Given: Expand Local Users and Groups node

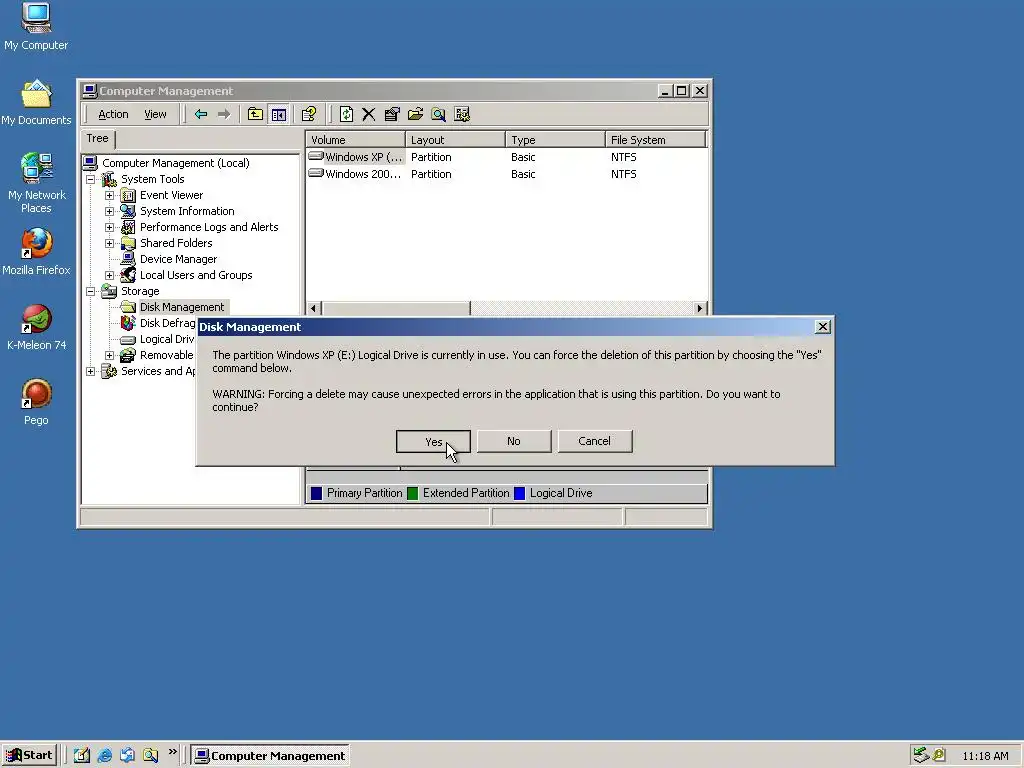Looking at the screenshot, I should click(110, 275).
